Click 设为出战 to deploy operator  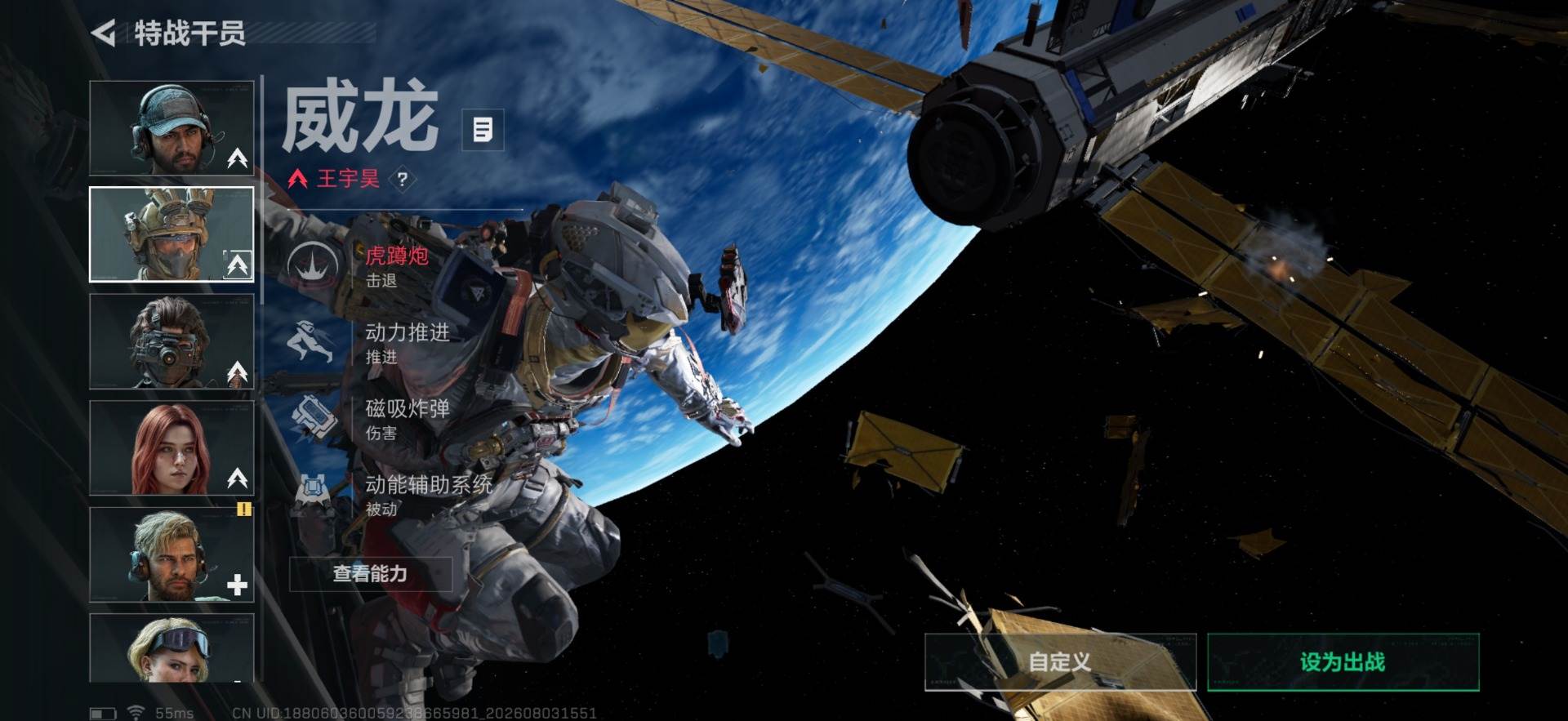[1343, 662]
